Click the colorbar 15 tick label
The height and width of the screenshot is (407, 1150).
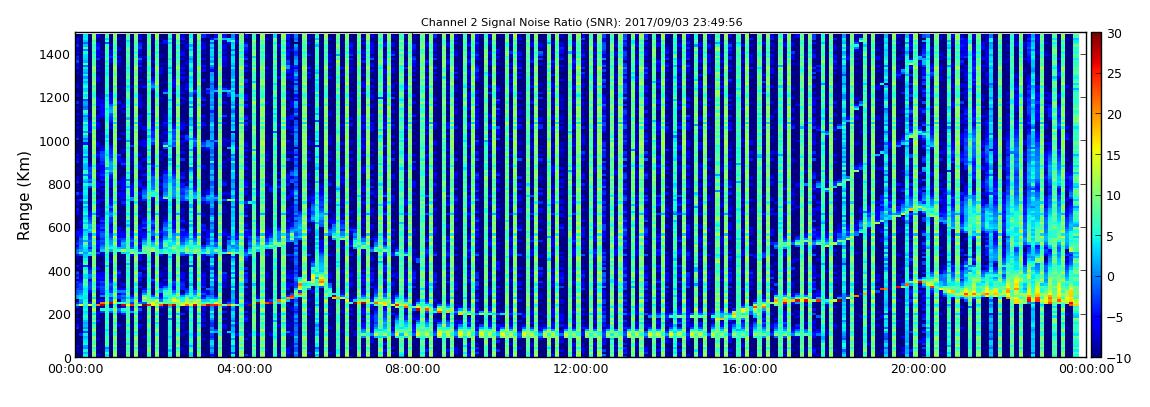tap(1114, 155)
